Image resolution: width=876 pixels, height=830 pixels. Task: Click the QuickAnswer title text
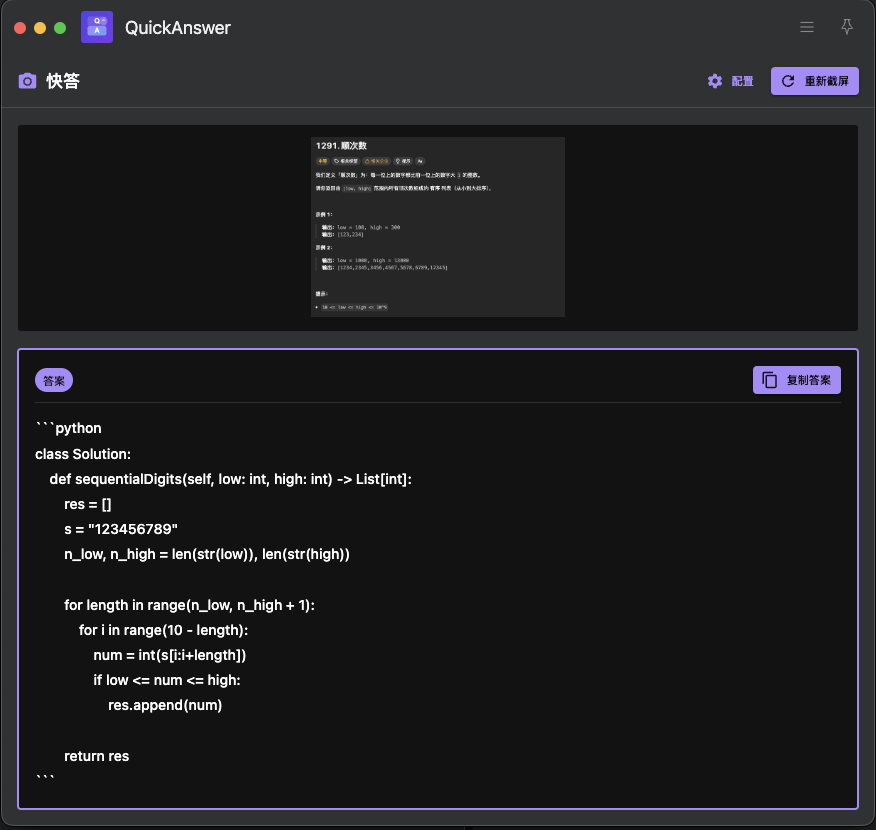(178, 28)
